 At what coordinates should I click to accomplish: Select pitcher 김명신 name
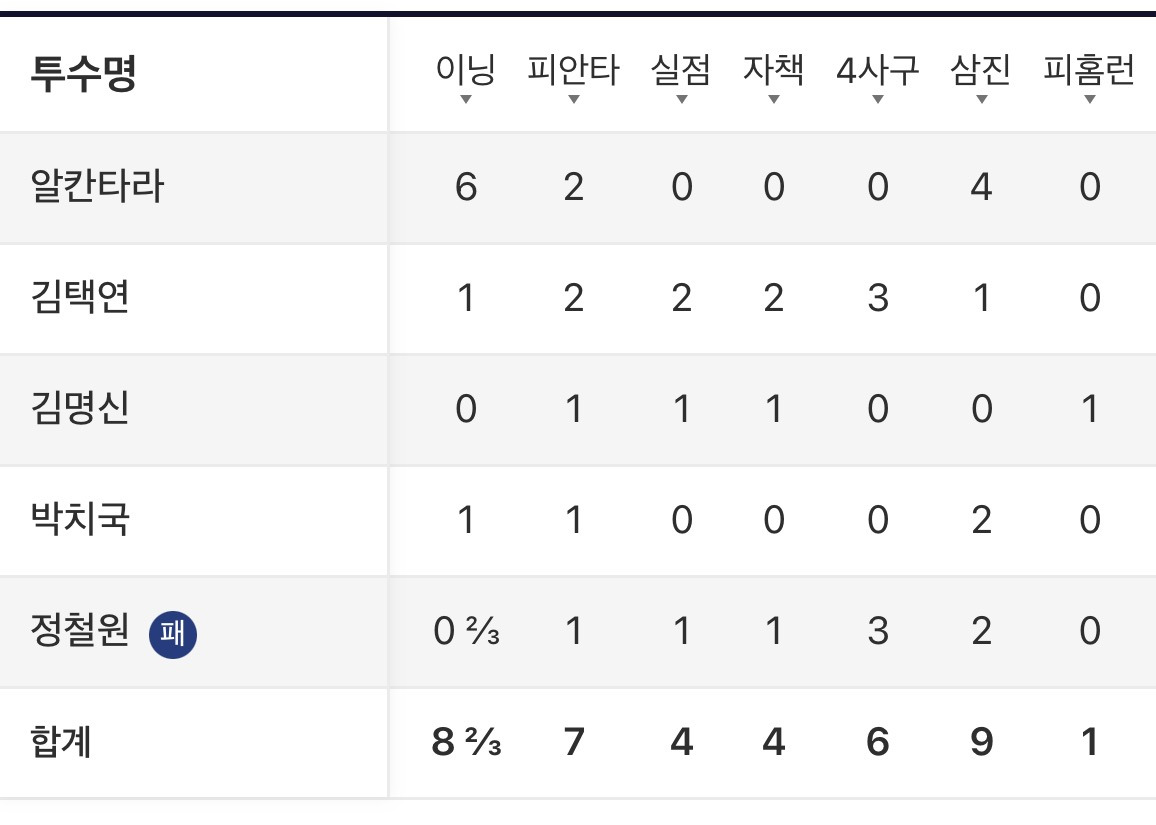(x=80, y=408)
